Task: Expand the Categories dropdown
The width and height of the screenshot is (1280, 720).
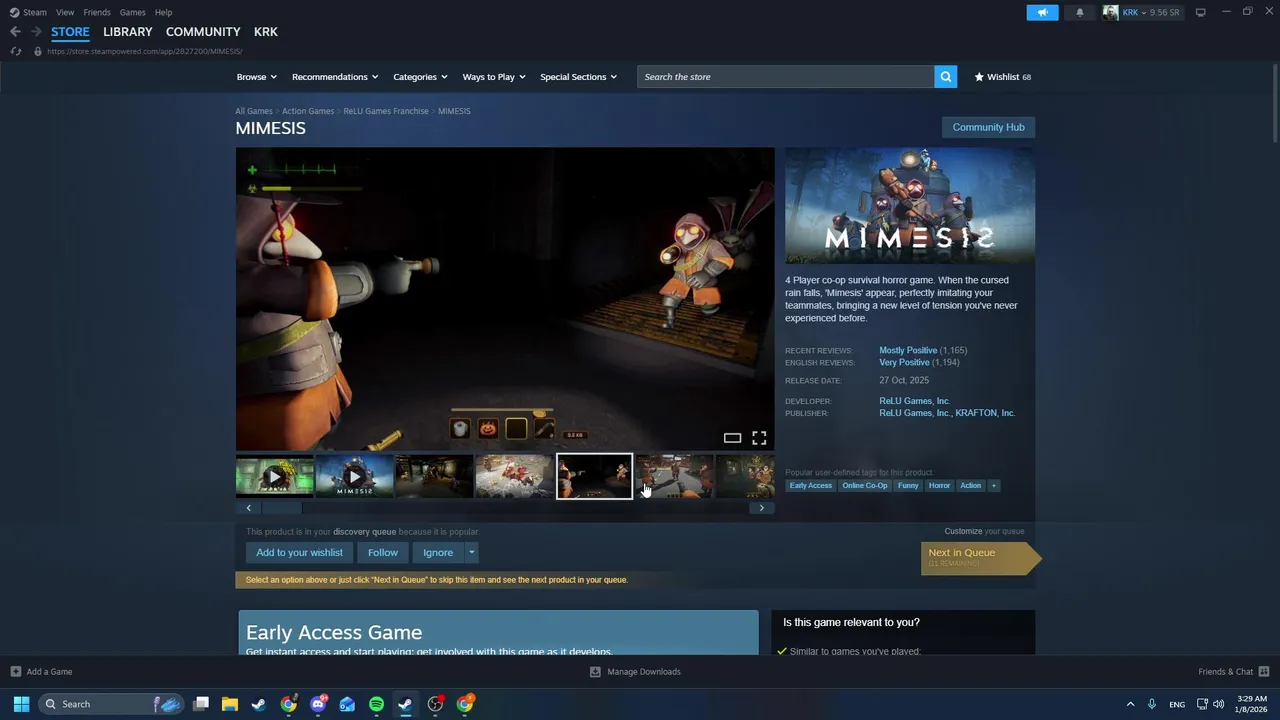Action: (x=420, y=77)
